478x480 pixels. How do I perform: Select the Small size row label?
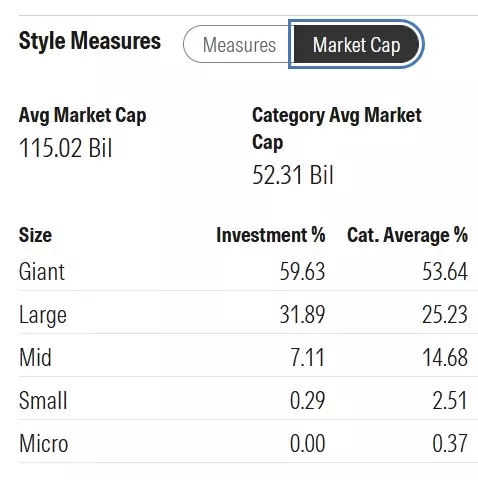tap(43, 400)
